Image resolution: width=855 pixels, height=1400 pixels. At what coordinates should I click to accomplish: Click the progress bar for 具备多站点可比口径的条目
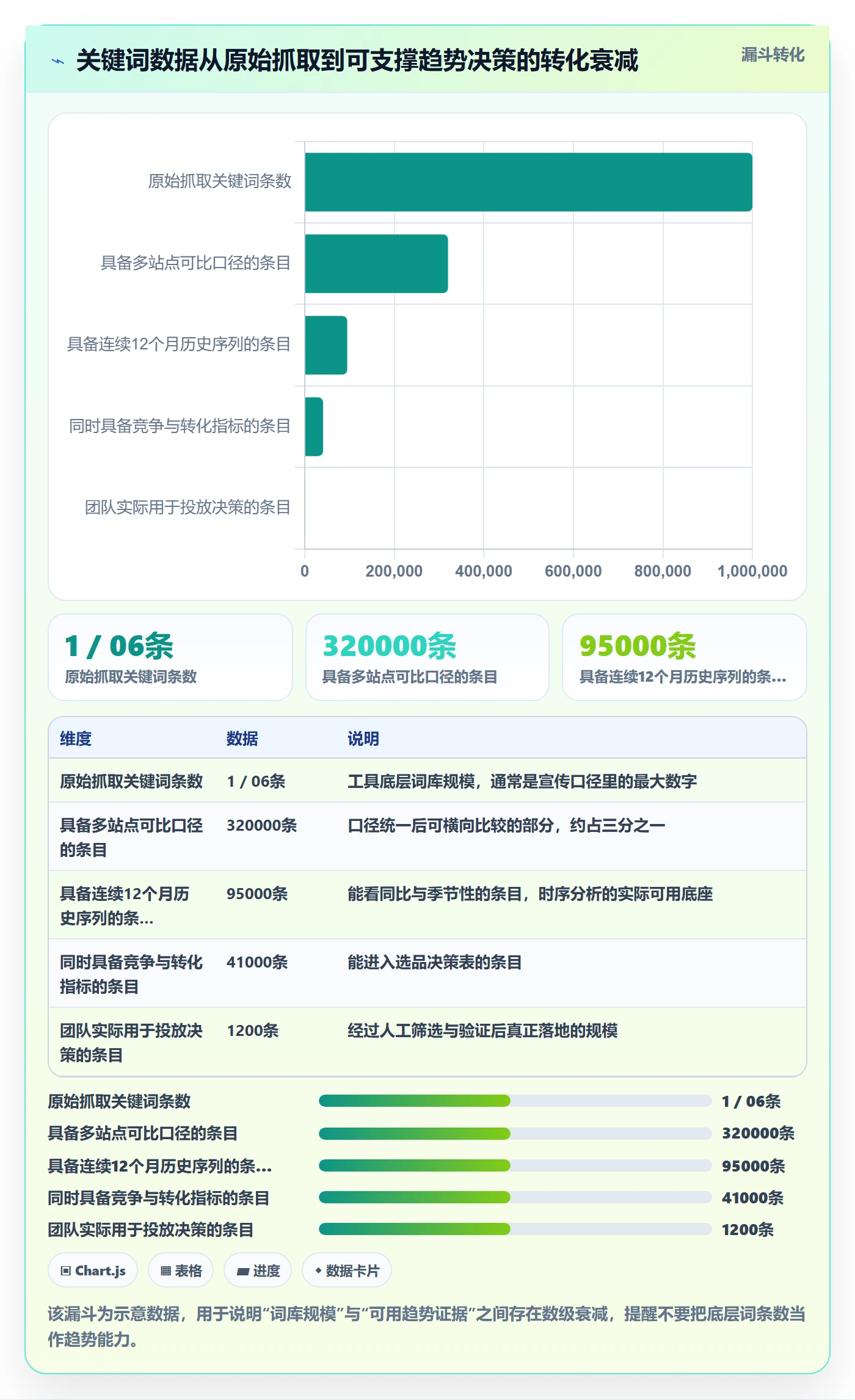[515, 1133]
